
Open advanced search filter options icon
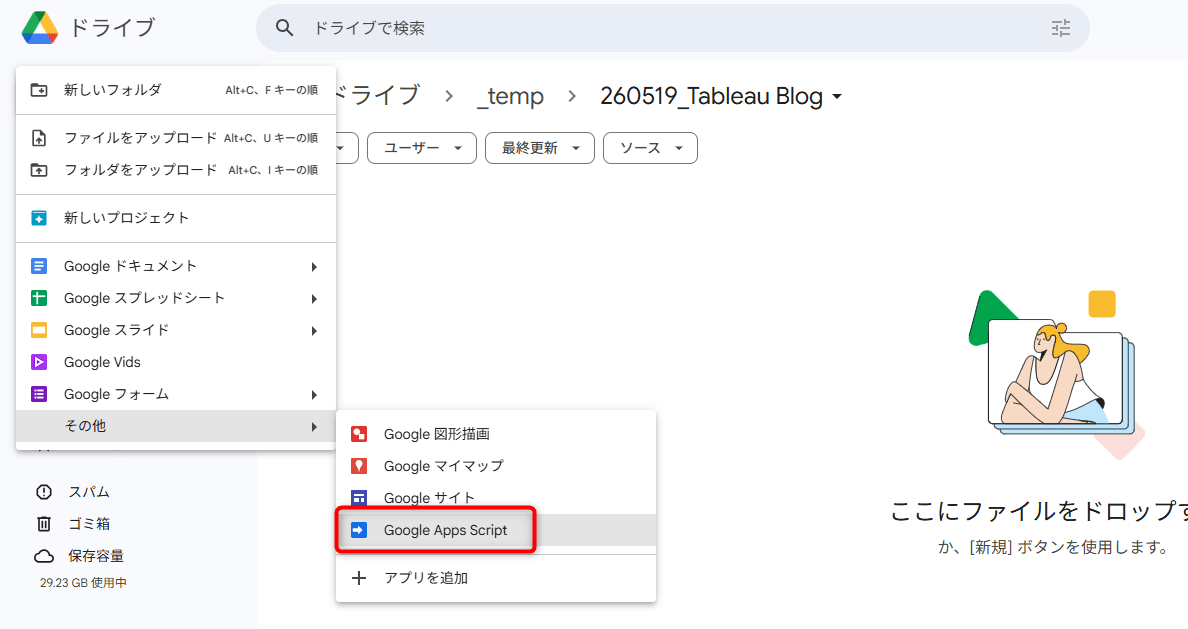point(1061,28)
